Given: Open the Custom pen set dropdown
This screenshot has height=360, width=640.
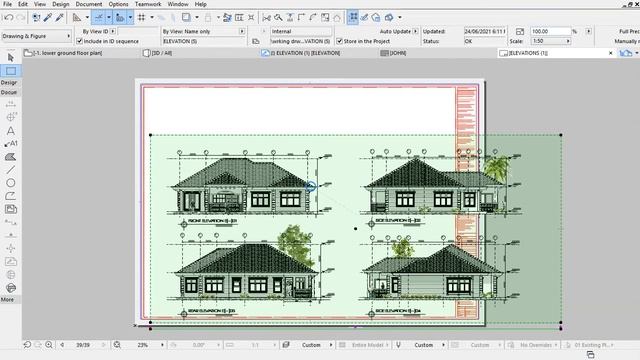Looking at the screenshot, I should (x=444, y=345).
